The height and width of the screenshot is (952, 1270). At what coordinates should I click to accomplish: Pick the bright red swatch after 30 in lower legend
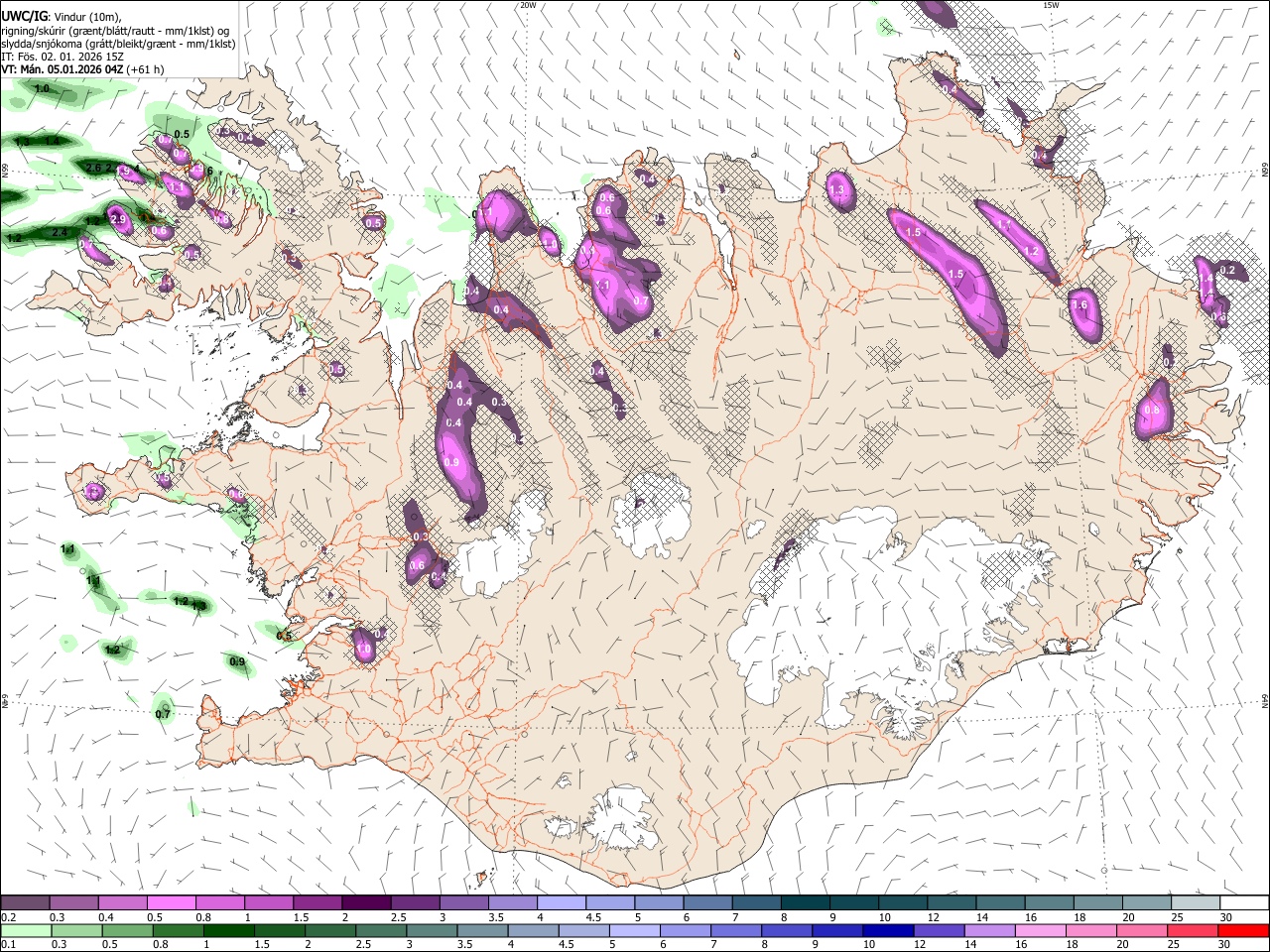[1242, 930]
